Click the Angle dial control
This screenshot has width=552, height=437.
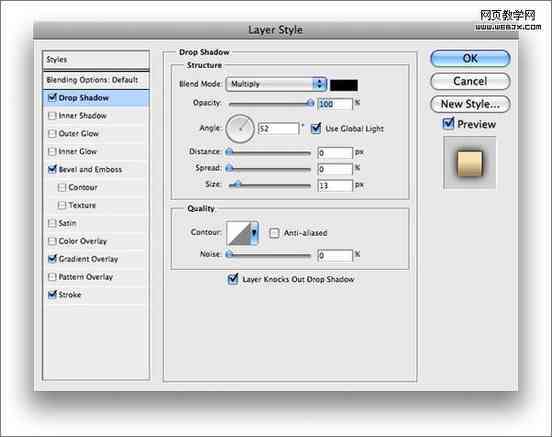pos(240,129)
